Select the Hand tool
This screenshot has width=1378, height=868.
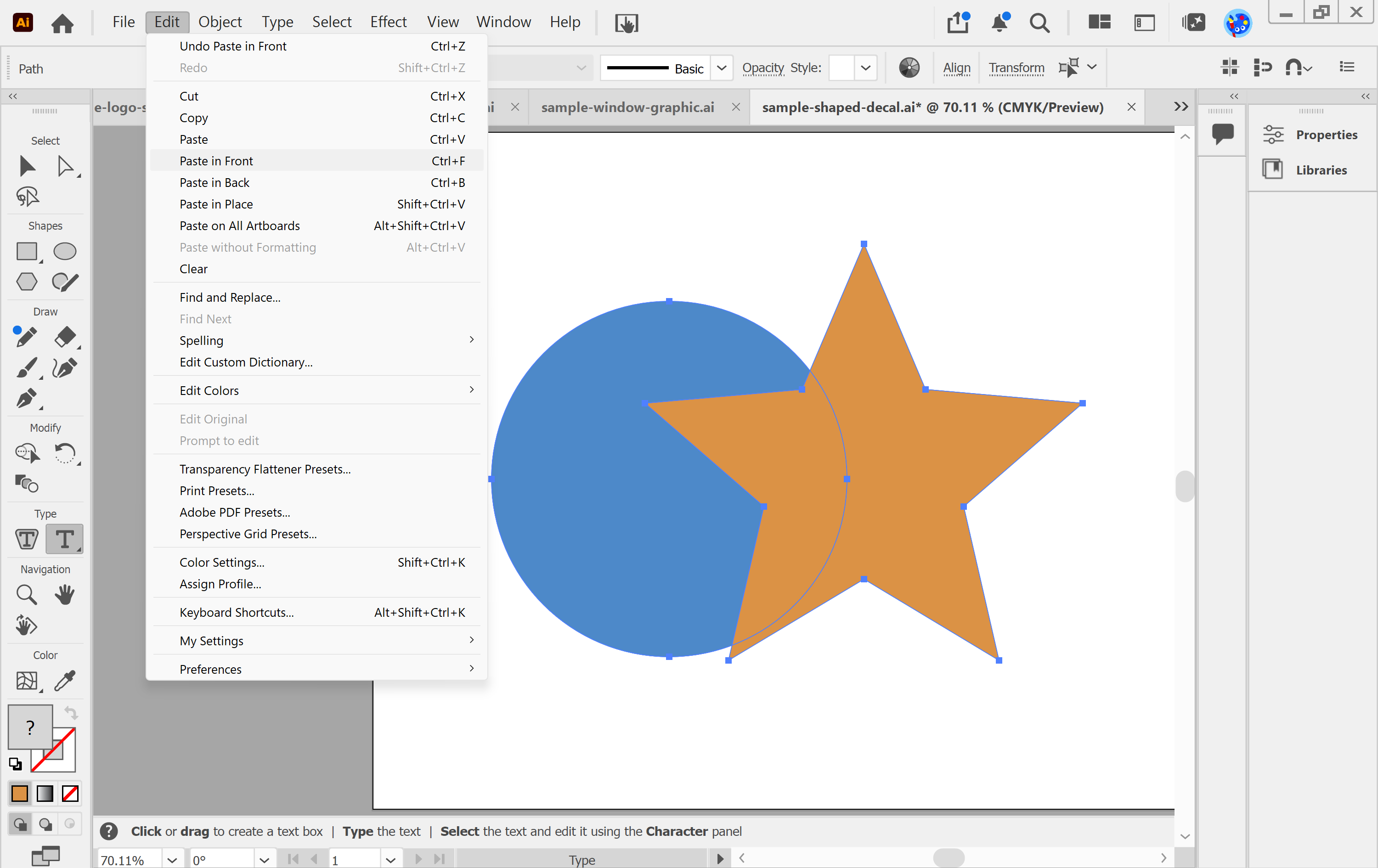pos(65,594)
